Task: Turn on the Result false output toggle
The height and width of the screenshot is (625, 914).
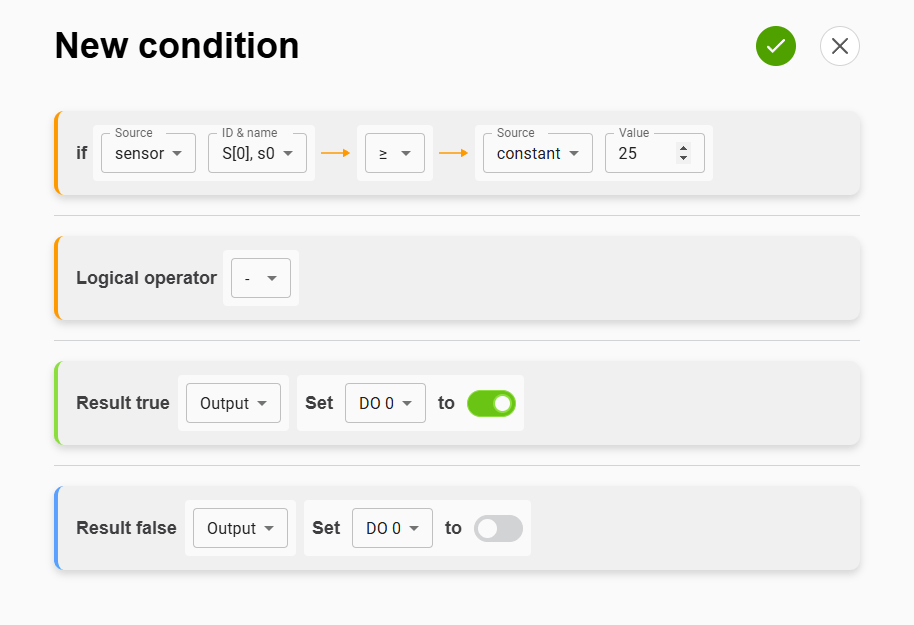Action: coord(498,528)
